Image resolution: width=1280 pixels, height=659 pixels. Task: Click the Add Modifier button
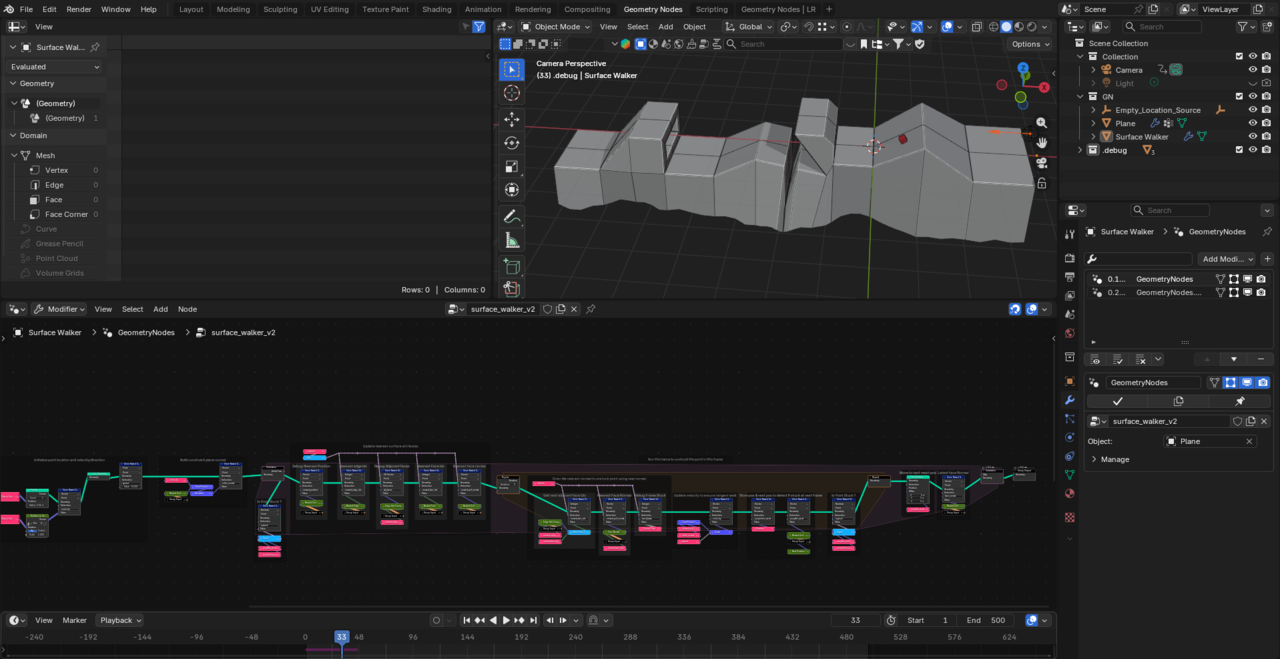pyautogui.click(x=1227, y=259)
